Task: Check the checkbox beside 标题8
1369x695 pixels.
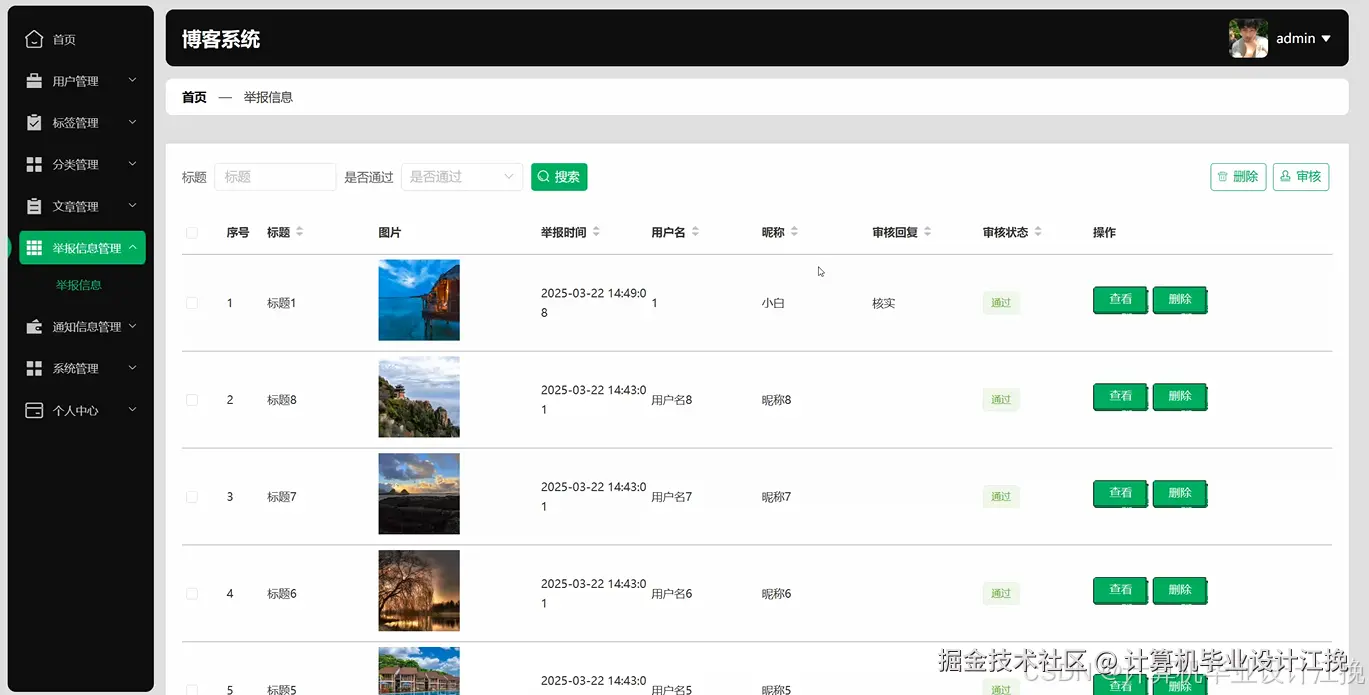Action: click(x=191, y=399)
